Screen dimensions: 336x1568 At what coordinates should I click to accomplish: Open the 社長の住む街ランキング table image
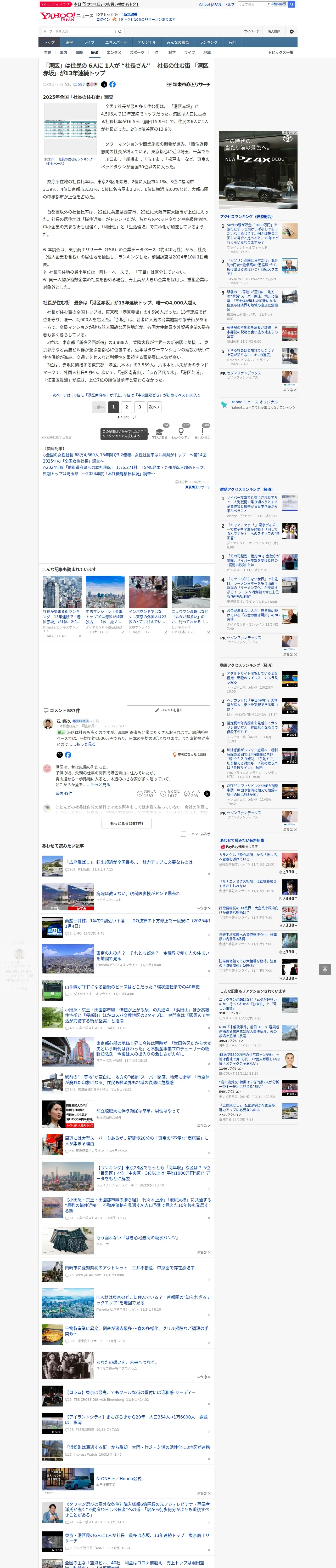tap(70, 129)
